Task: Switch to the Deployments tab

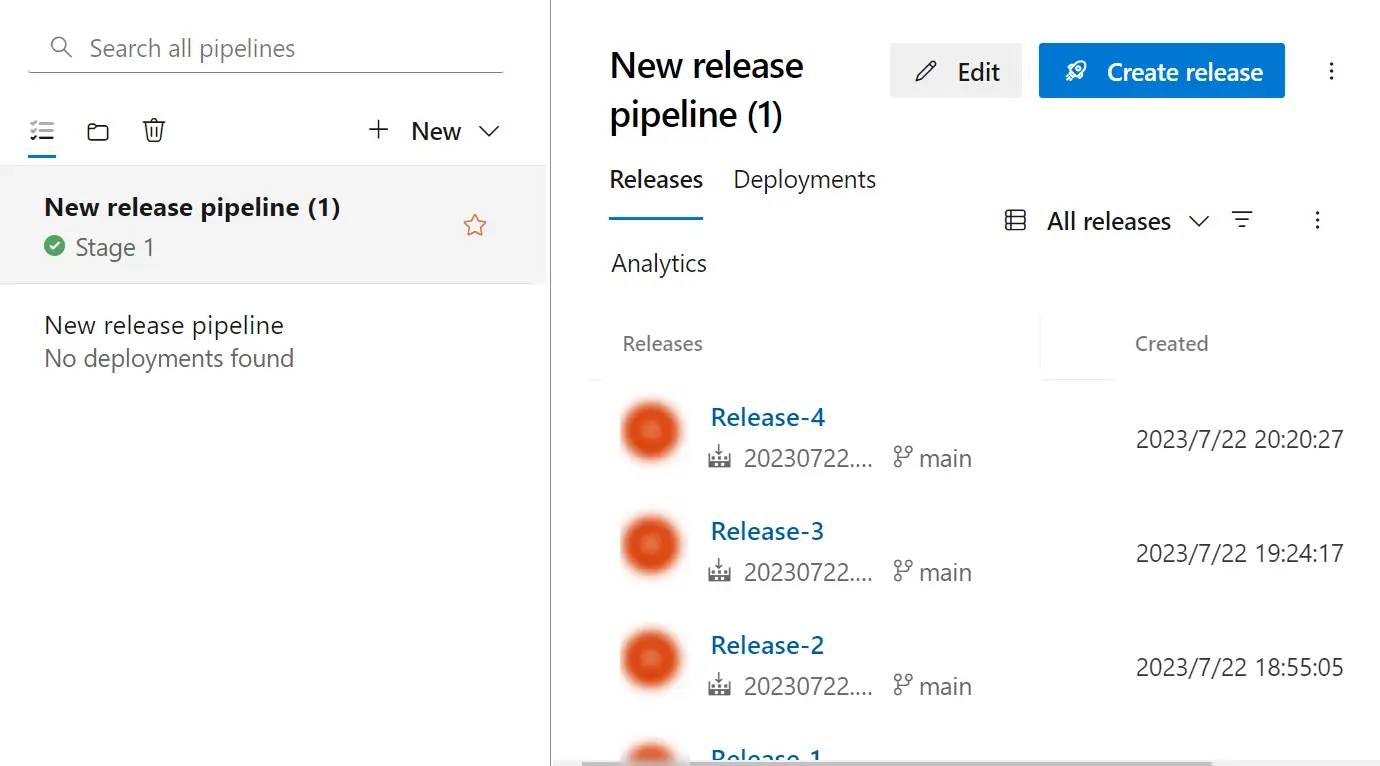Action: pos(804,180)
